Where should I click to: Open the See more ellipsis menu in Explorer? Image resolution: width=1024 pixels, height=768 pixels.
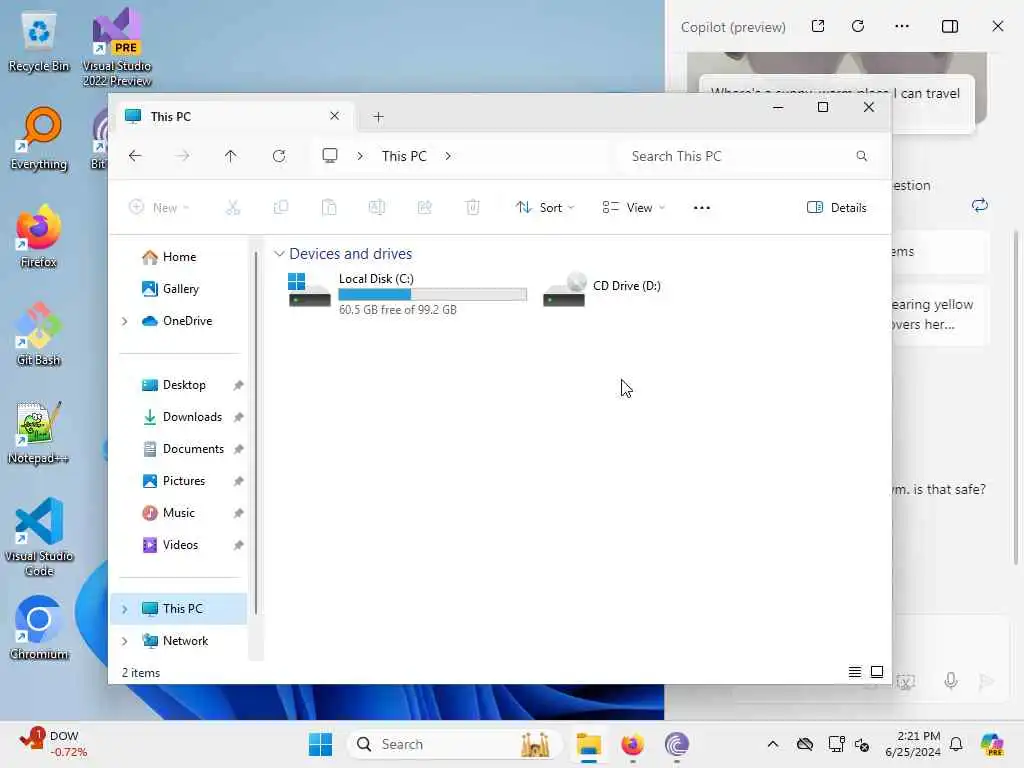pos(702,208)
